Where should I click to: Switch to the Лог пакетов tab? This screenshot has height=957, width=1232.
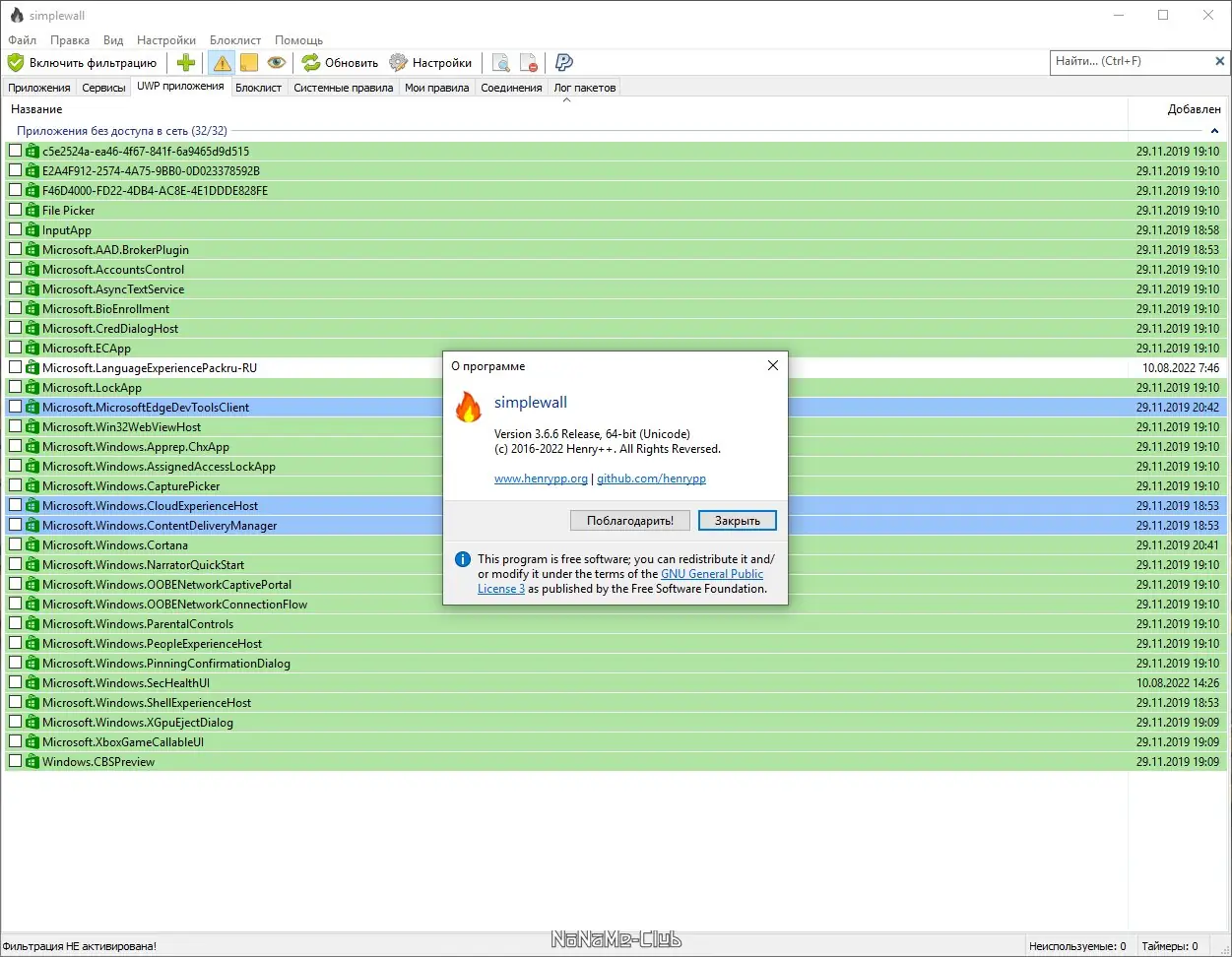click(x=585, y=88)
